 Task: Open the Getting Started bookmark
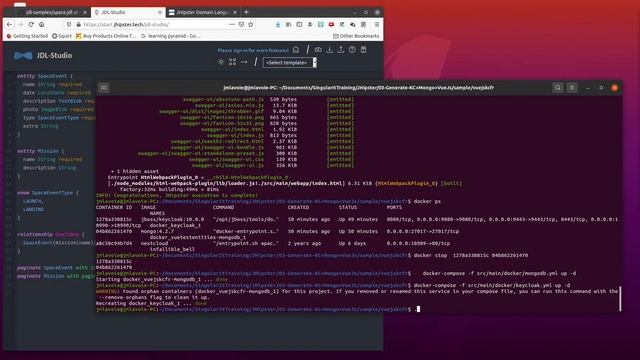click(27, 36)
